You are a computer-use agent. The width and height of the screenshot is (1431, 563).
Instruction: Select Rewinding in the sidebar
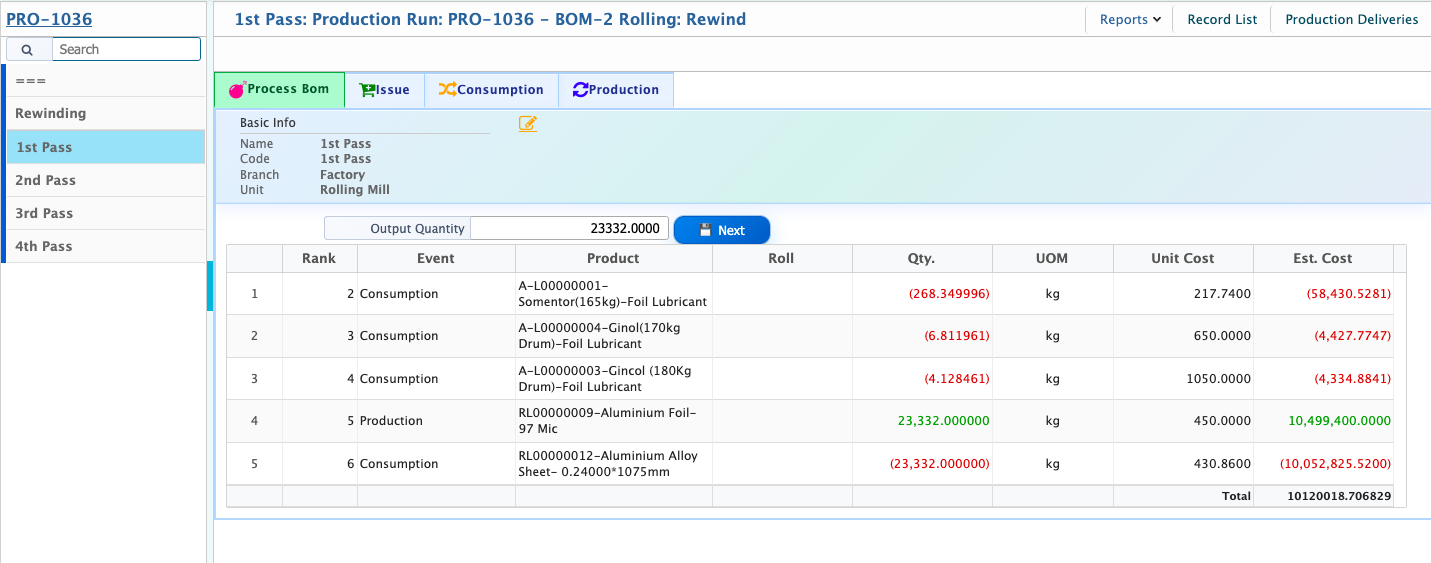[x=105, y=113]
